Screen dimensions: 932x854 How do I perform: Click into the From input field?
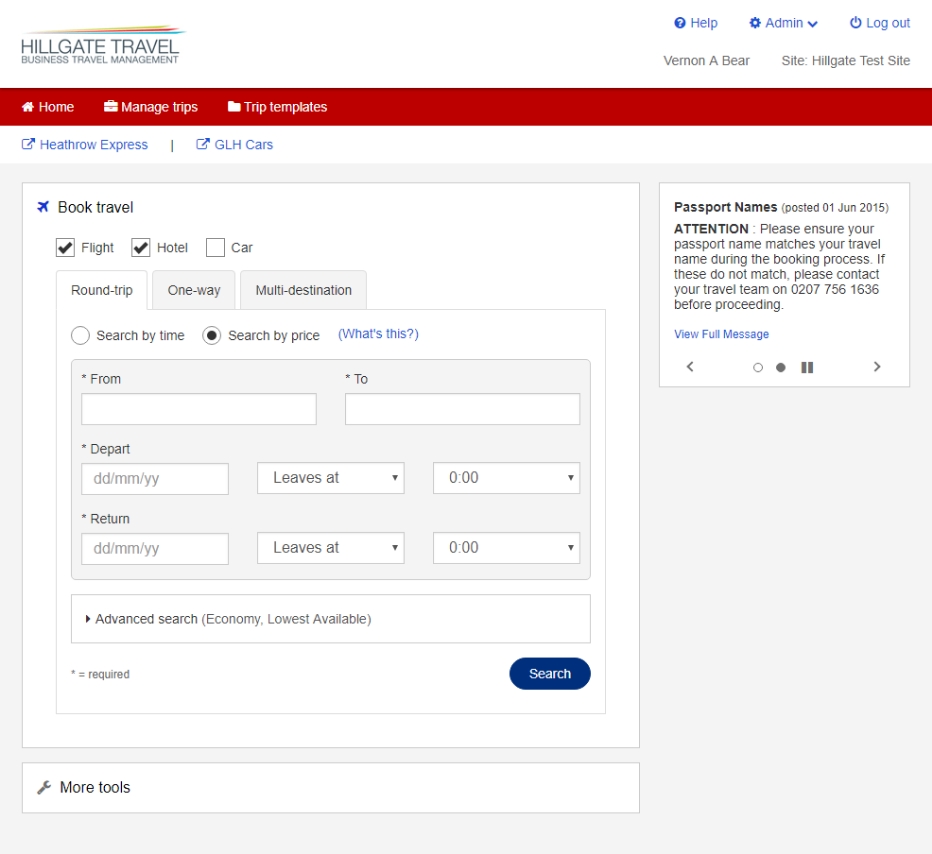(x=199, y=409)
